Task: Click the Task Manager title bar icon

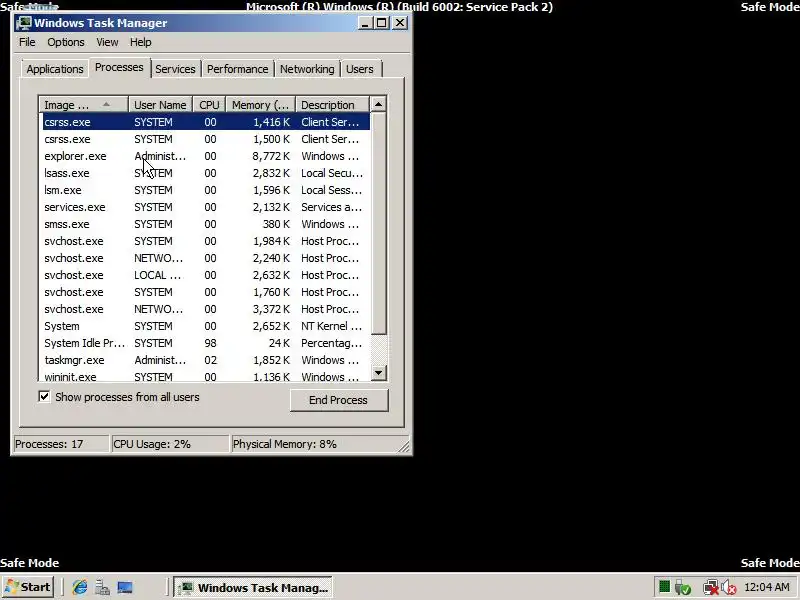Action: pyautogui.click(x=23, y=23)
